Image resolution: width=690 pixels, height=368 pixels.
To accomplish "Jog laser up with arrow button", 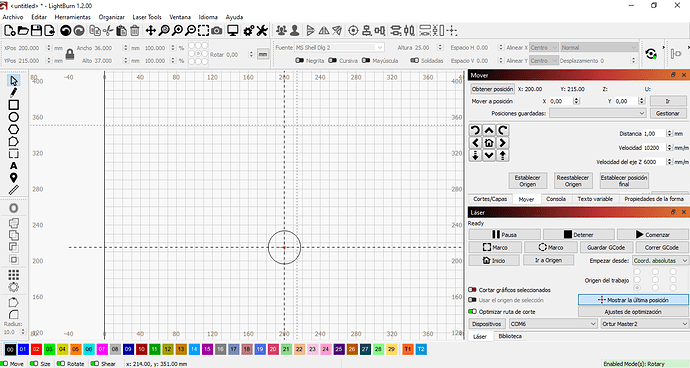I will (x=489, y=130).
